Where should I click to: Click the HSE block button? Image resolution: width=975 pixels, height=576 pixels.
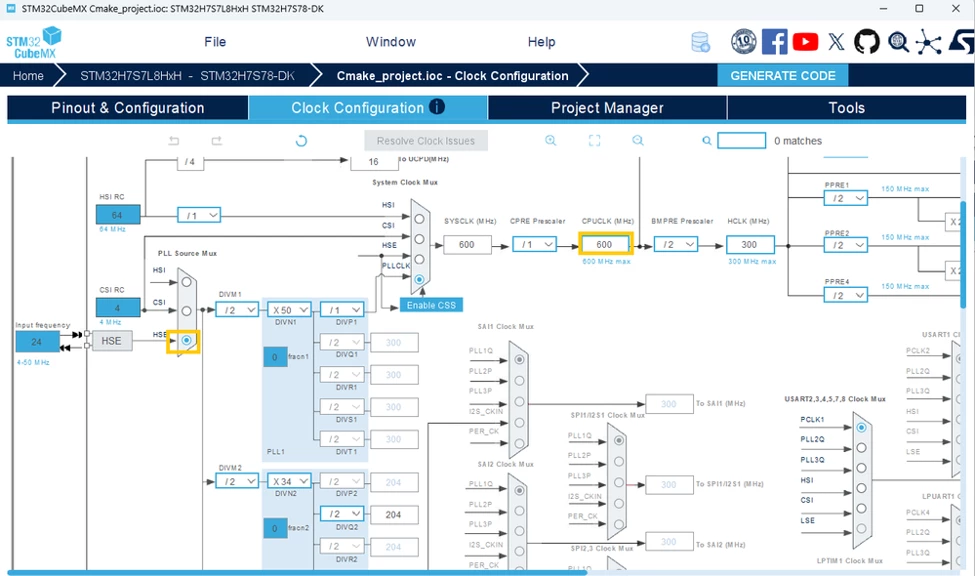(112, 341)
